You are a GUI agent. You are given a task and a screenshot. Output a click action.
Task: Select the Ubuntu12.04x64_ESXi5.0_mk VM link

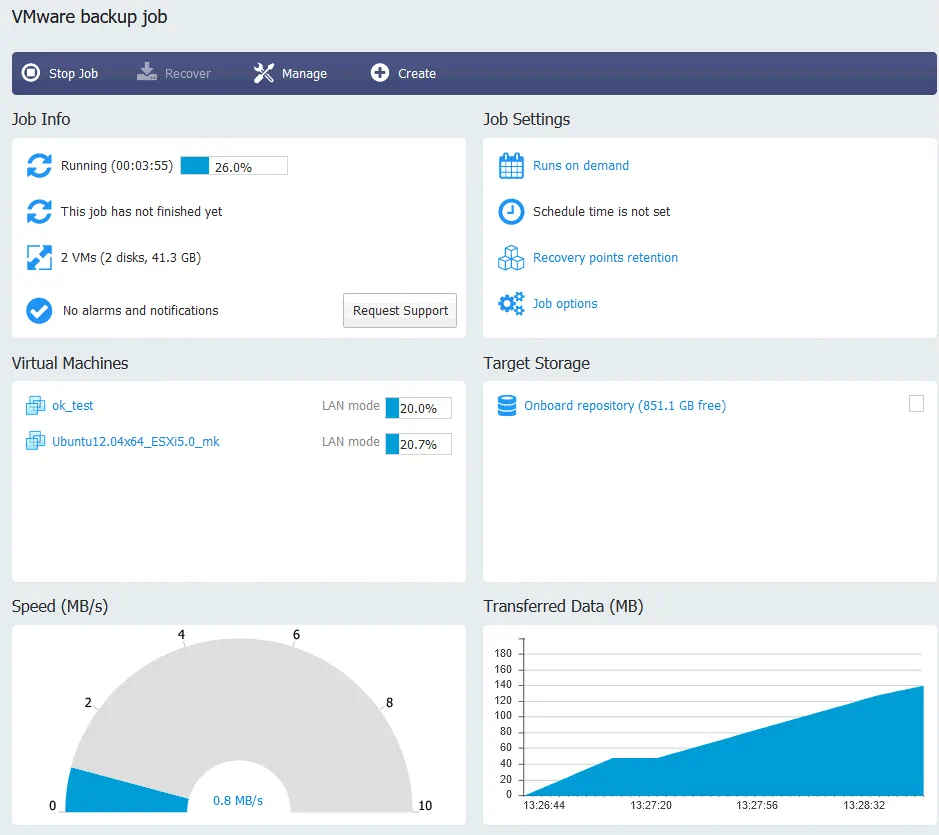point(135,441)
